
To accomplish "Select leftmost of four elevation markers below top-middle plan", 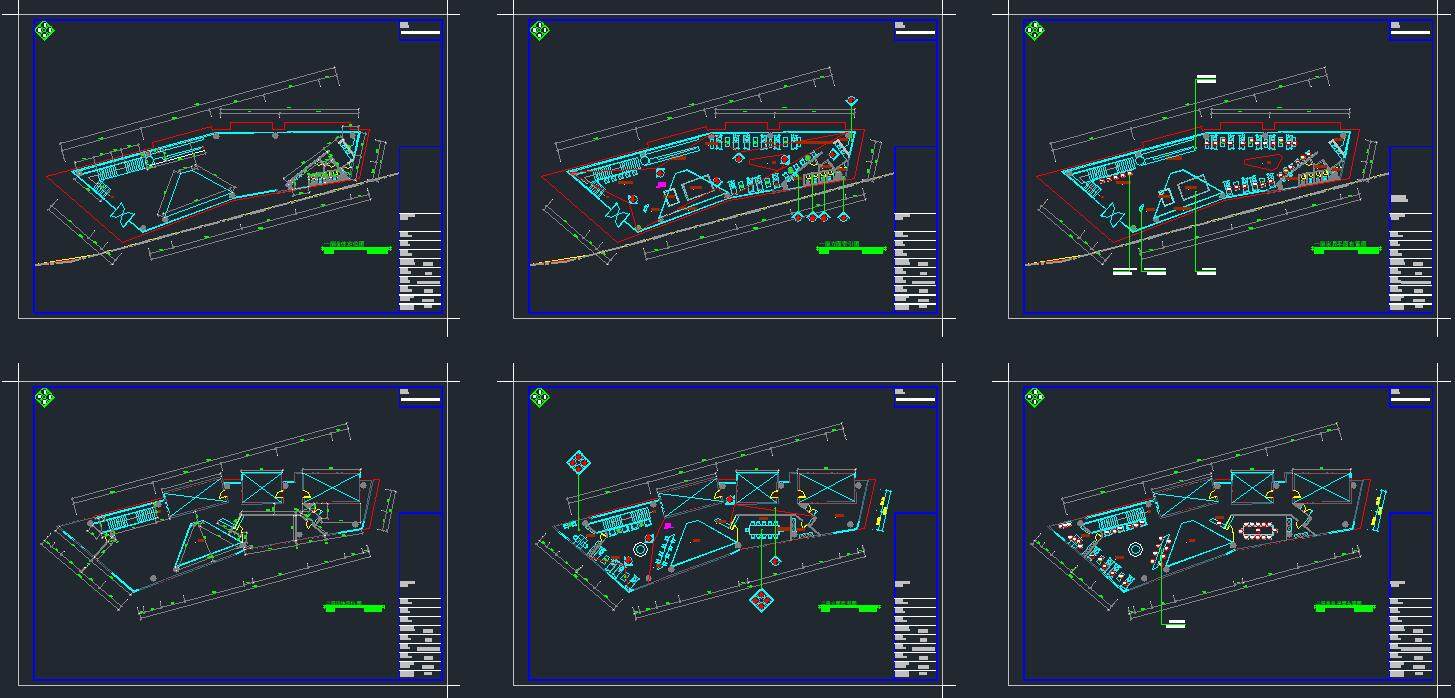I will pyautogui.click(x=798, y=216).
